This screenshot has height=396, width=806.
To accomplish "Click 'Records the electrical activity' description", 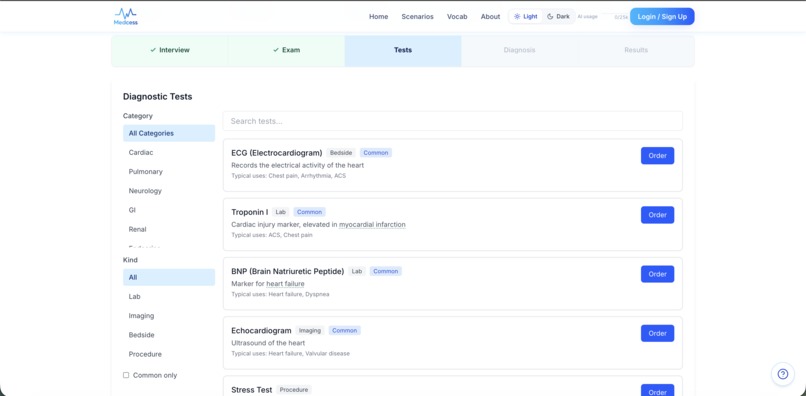I will [x=298, y=166].
